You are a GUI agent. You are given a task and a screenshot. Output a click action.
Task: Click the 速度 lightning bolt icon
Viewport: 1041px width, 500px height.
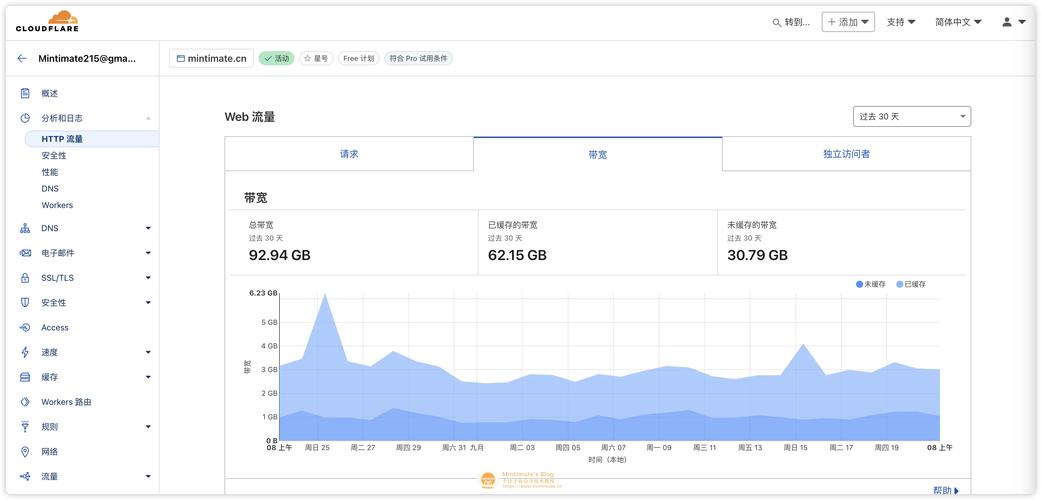click(25, 353)
